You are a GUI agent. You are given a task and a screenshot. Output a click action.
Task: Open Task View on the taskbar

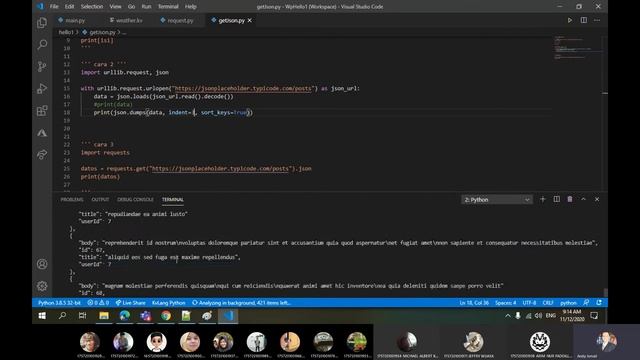(82, 316)
